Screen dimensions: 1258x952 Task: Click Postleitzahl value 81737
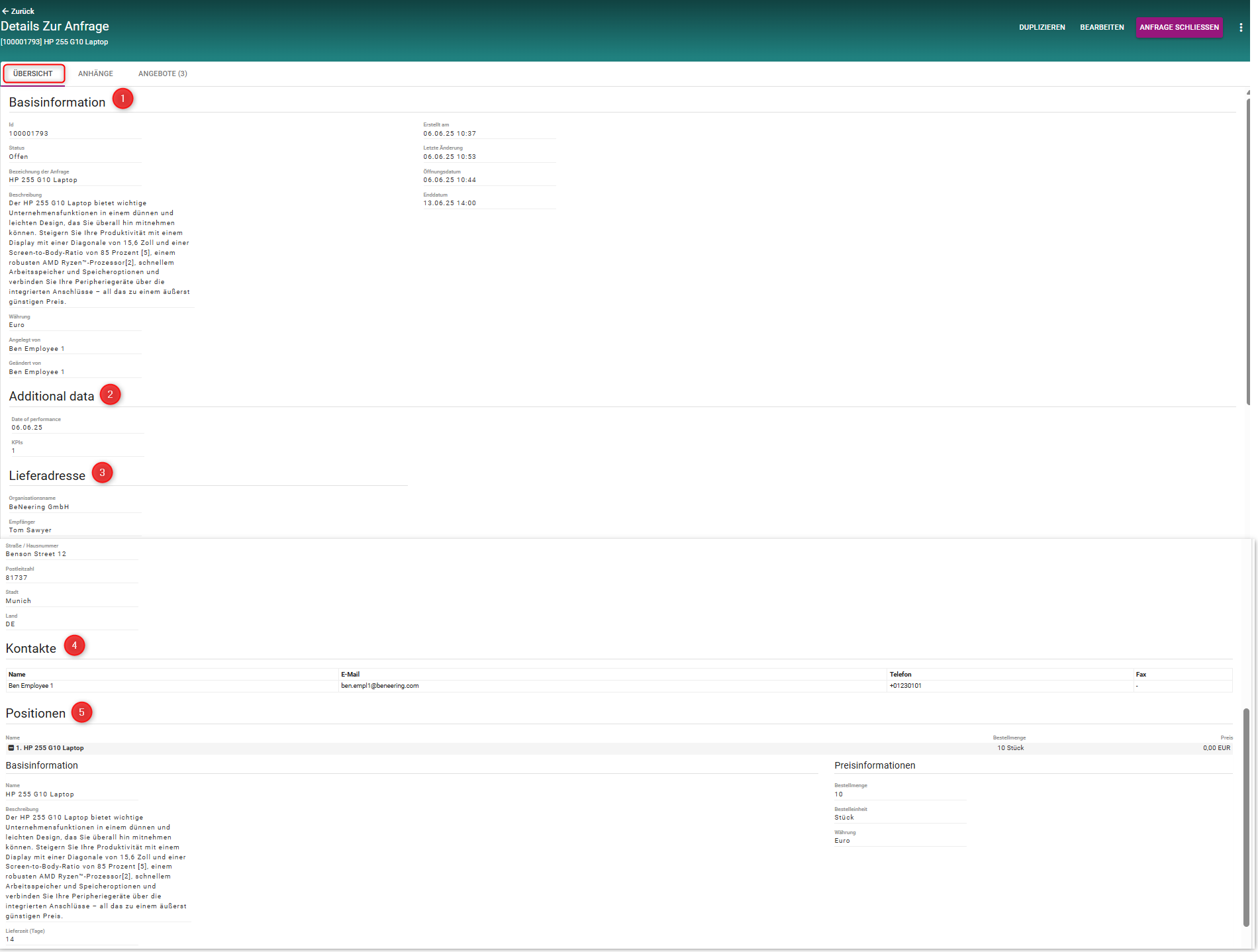(17, 578)
